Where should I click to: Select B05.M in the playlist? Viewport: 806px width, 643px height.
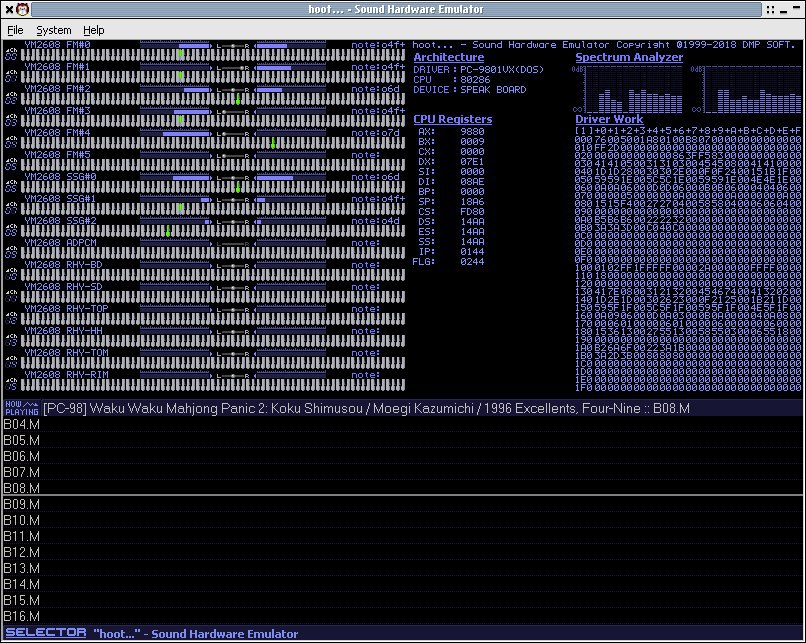pyautogui.click(x=403, y=440)
